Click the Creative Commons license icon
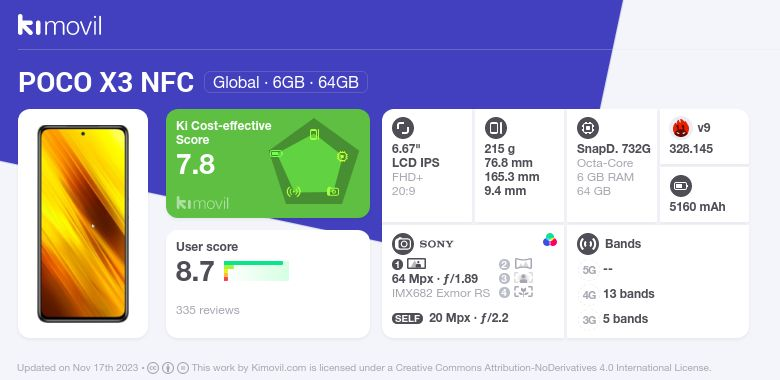The height and width of the screenshot is (380, 780). point(153,368)
